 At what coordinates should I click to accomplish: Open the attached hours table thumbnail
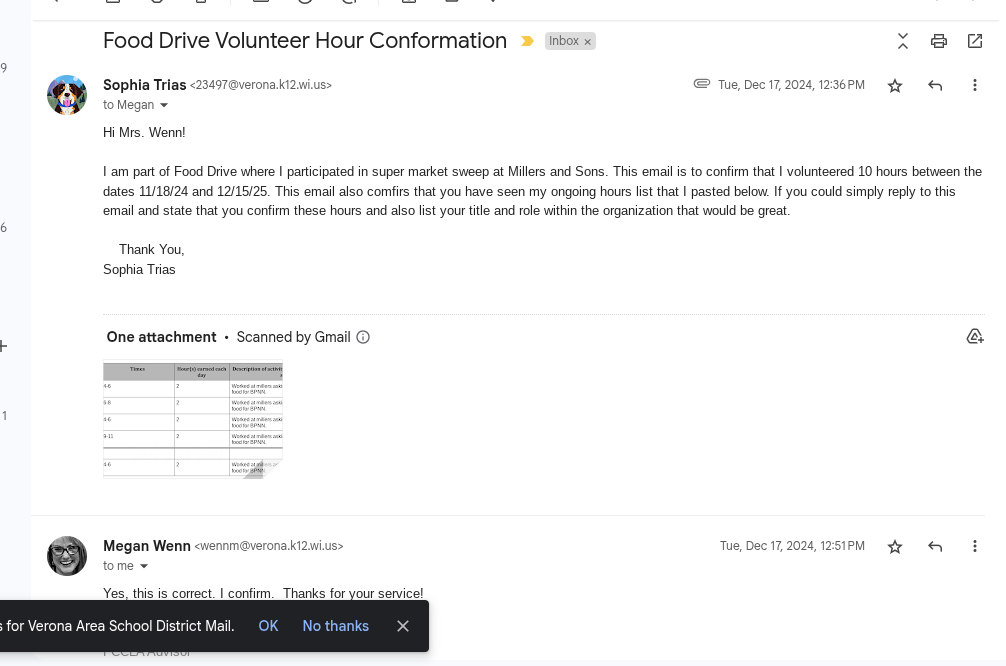click(x=193, y=420)
